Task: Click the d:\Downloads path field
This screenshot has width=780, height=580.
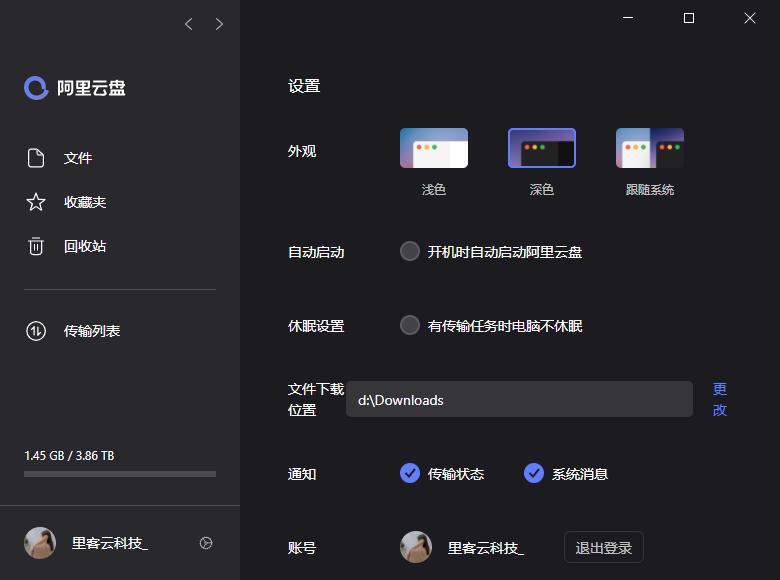Action: tap(519, 399)
